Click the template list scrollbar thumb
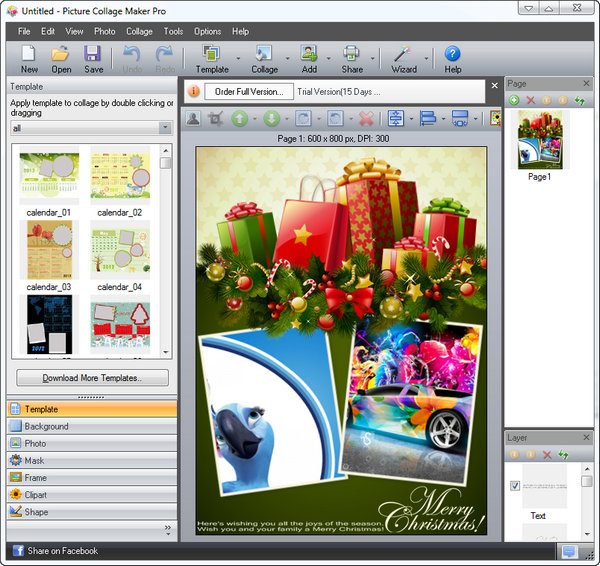 165,163
